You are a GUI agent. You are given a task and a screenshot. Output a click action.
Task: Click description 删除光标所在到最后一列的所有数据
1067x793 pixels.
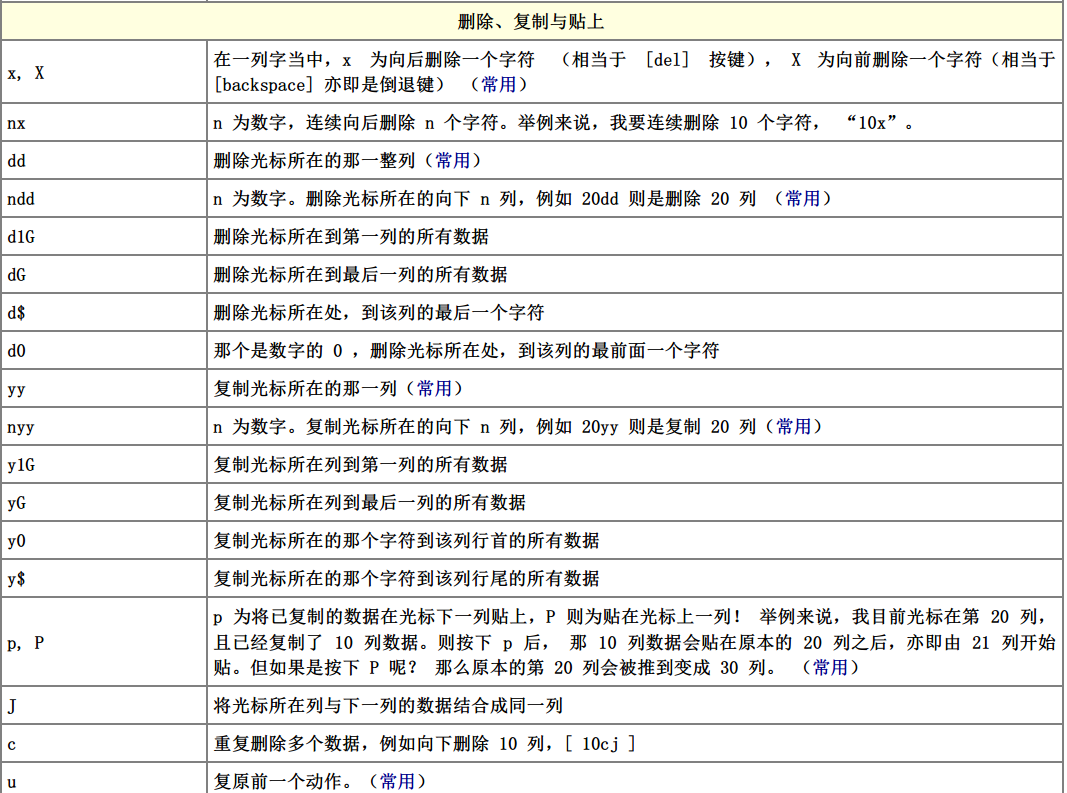[361, 275]
